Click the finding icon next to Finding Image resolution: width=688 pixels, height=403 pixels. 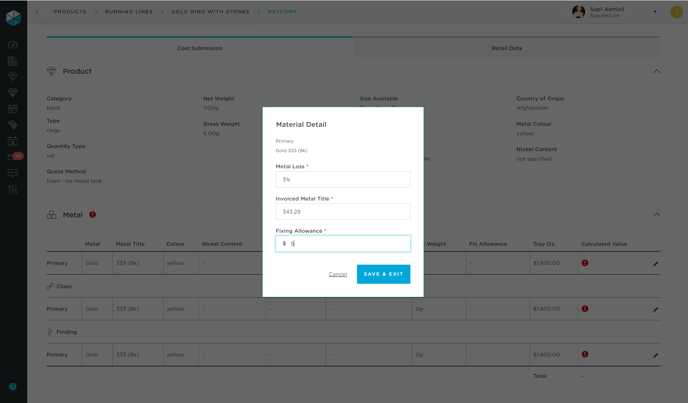click(x=50, y=332)
